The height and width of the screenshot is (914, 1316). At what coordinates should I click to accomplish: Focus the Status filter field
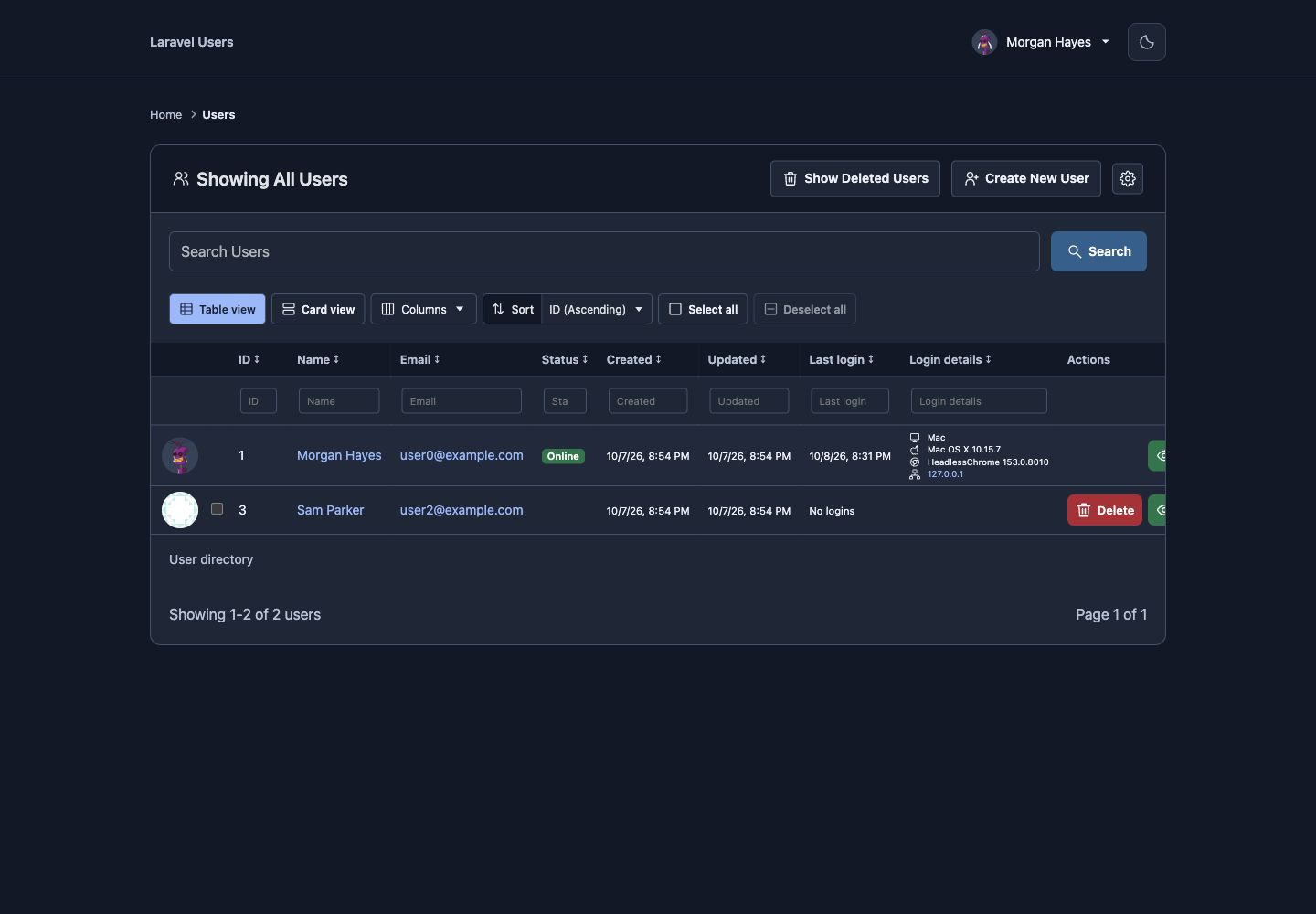565,400
